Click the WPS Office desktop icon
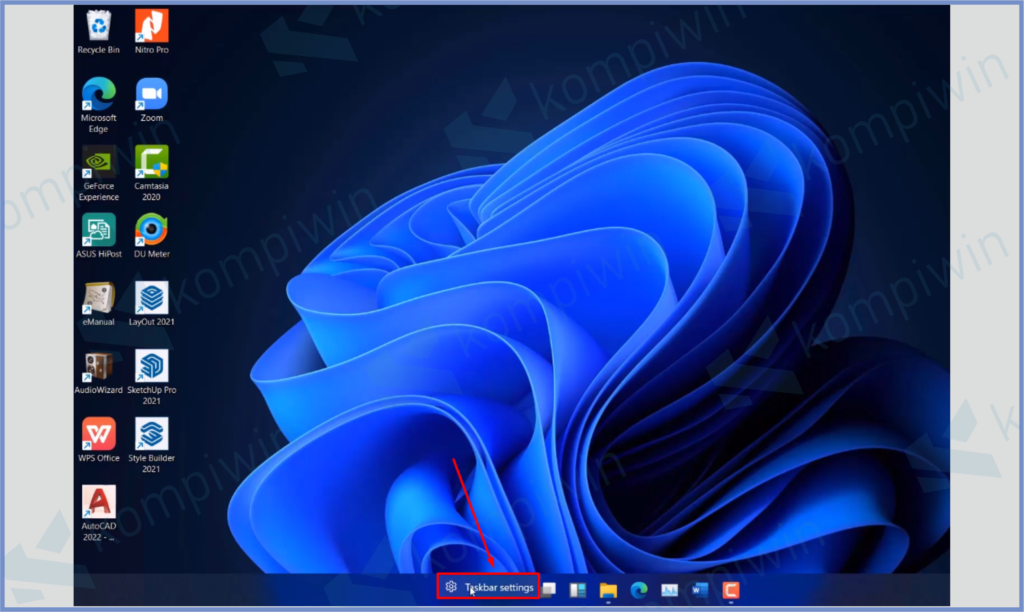The image size is (1024, 612). tap(98, 434)
